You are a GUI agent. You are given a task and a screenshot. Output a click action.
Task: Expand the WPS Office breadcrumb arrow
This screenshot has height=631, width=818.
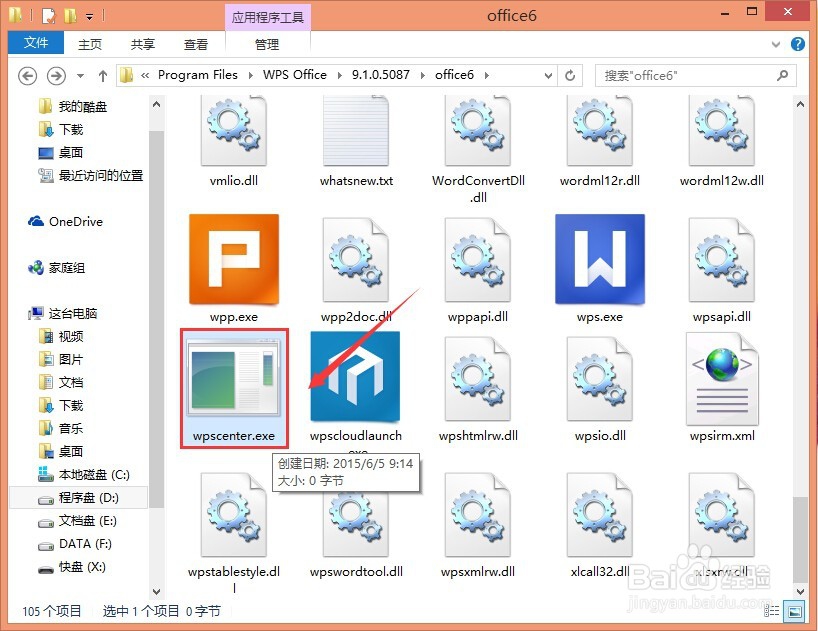tap(340, 76)
